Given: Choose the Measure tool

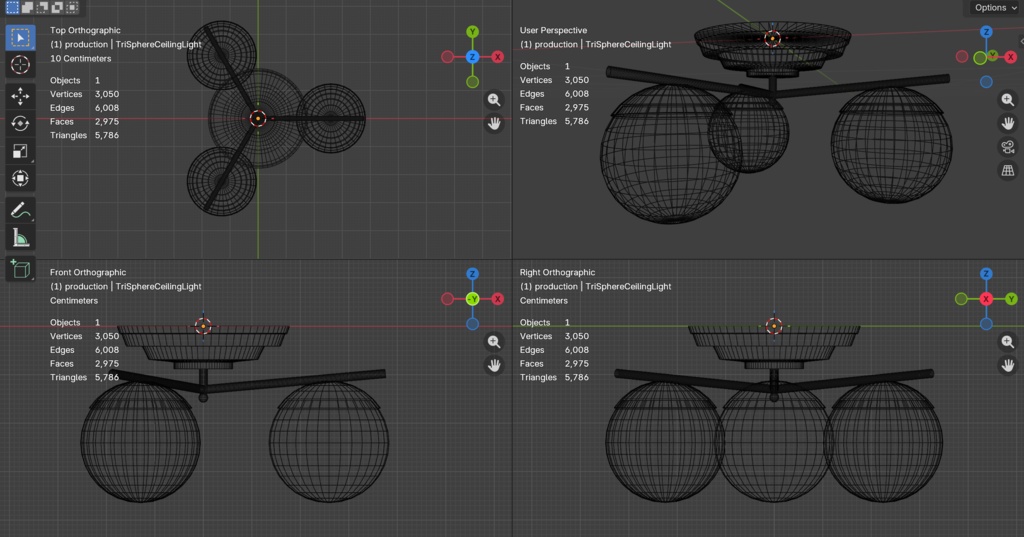Looking at the screenshot, I should (20, 238).
